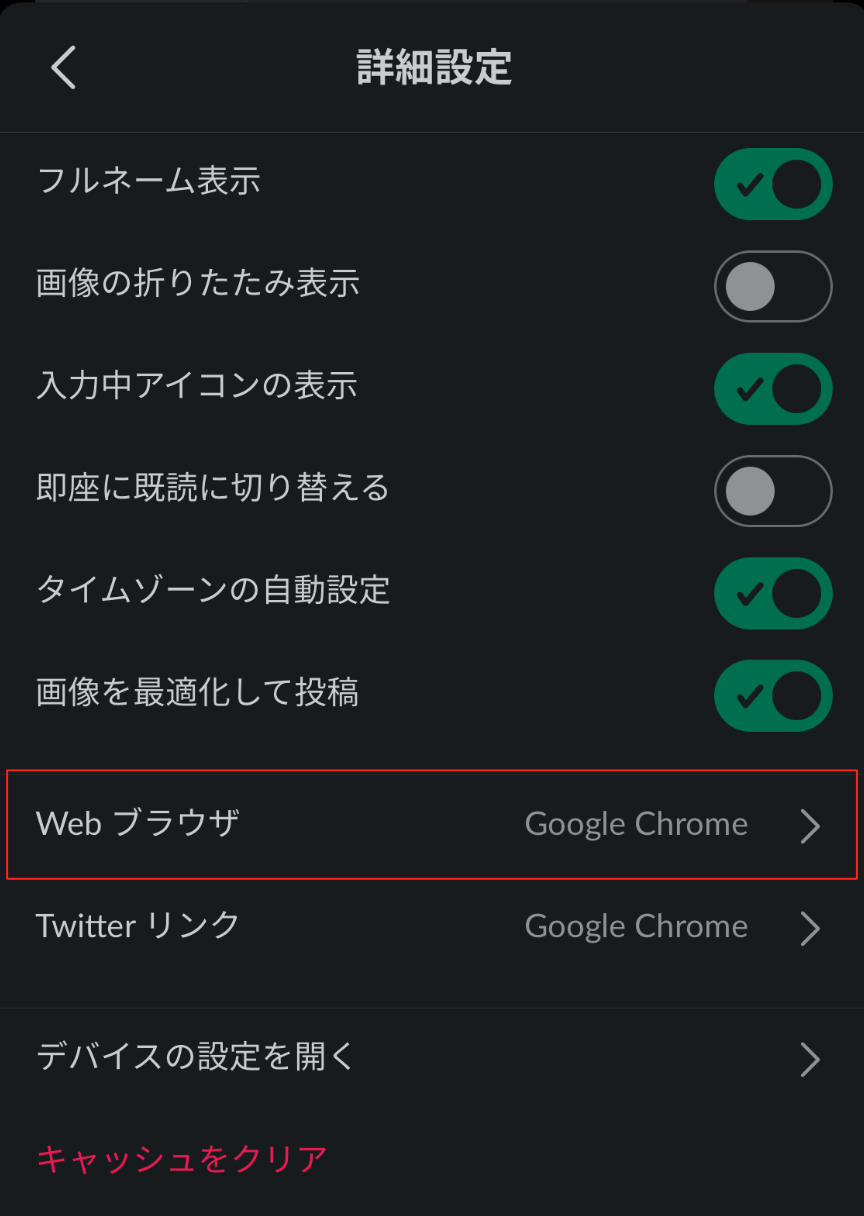Disable the 画像を最適化して投稿 switch
The height and width of the screenshot is (1216, 864).
pos(772,695)
